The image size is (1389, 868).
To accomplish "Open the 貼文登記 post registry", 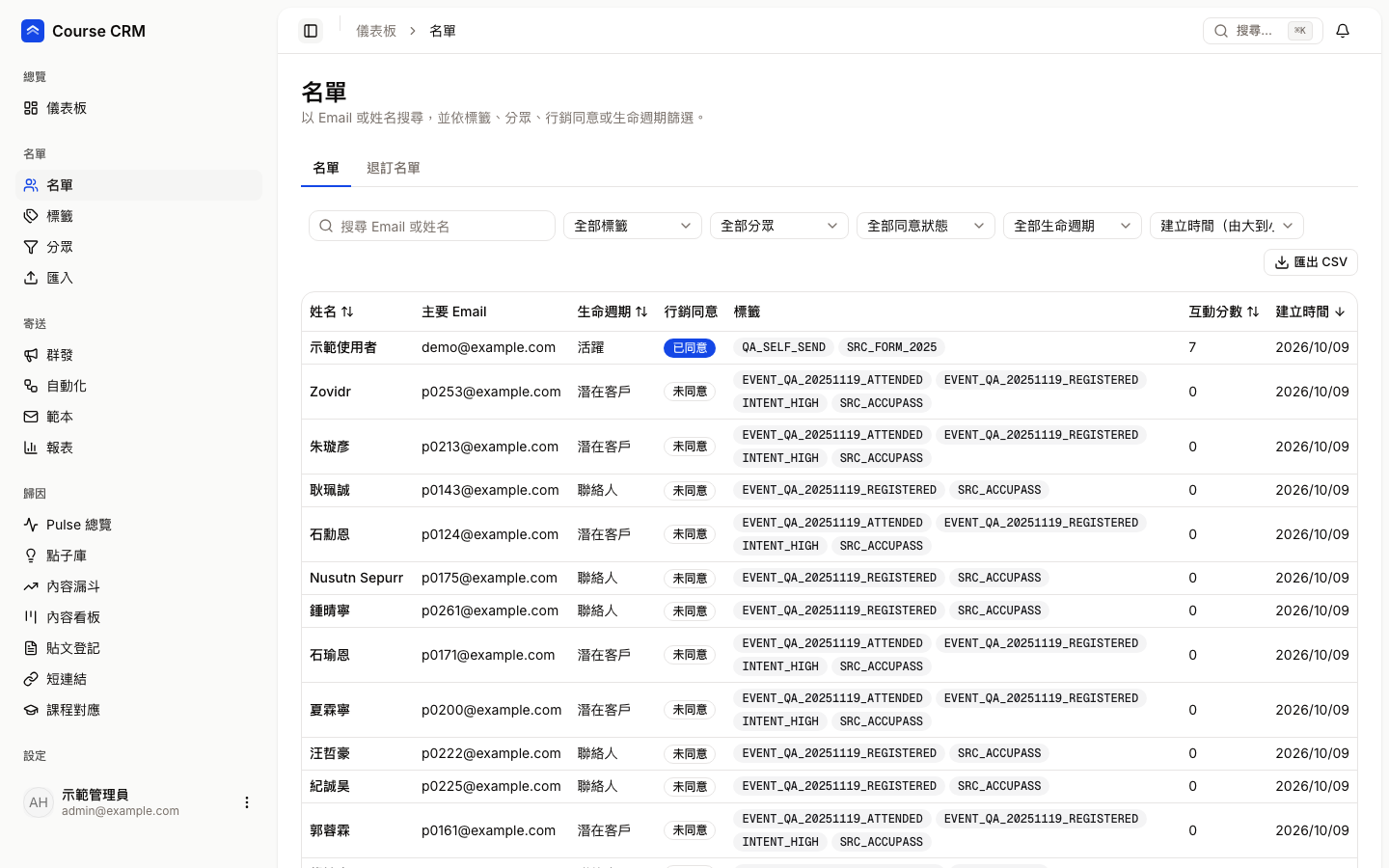I will click(139, 648).
